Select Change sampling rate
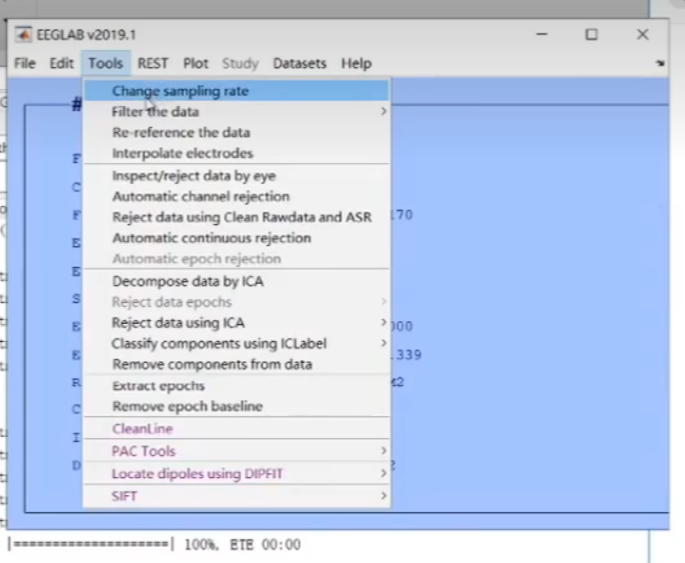685x563 pixels. click(x=180, y=91)
